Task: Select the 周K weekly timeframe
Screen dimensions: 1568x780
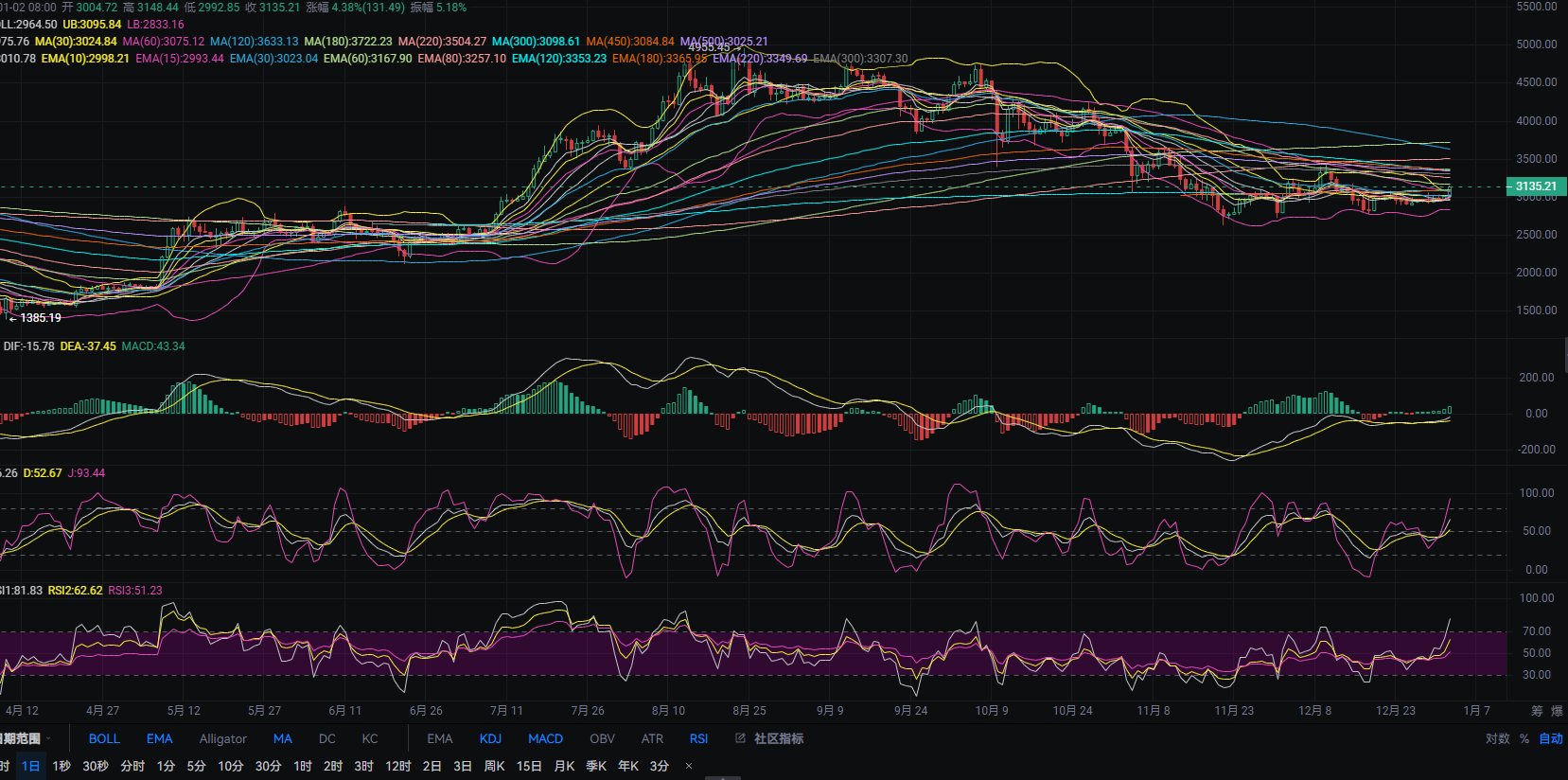Action: [494, 766]
